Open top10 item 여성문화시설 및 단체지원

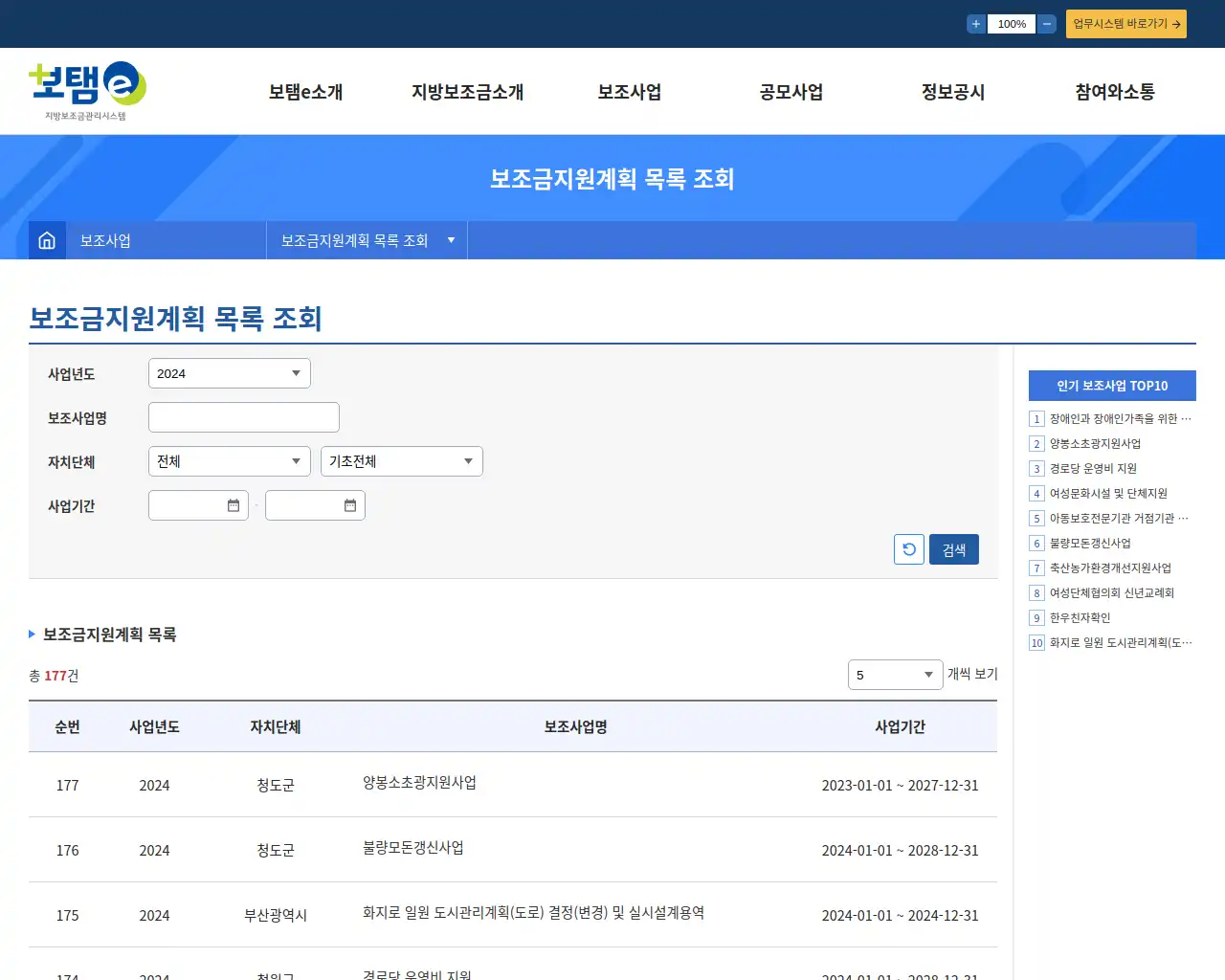tap(1108, 494)
